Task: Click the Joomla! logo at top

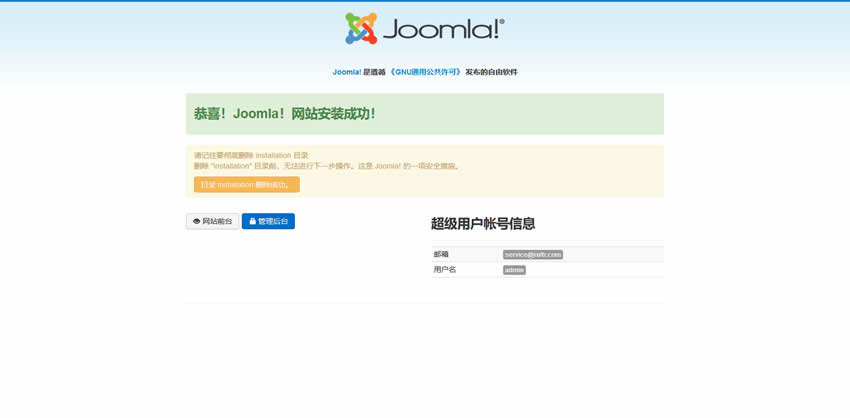Action: click(425, 28)
